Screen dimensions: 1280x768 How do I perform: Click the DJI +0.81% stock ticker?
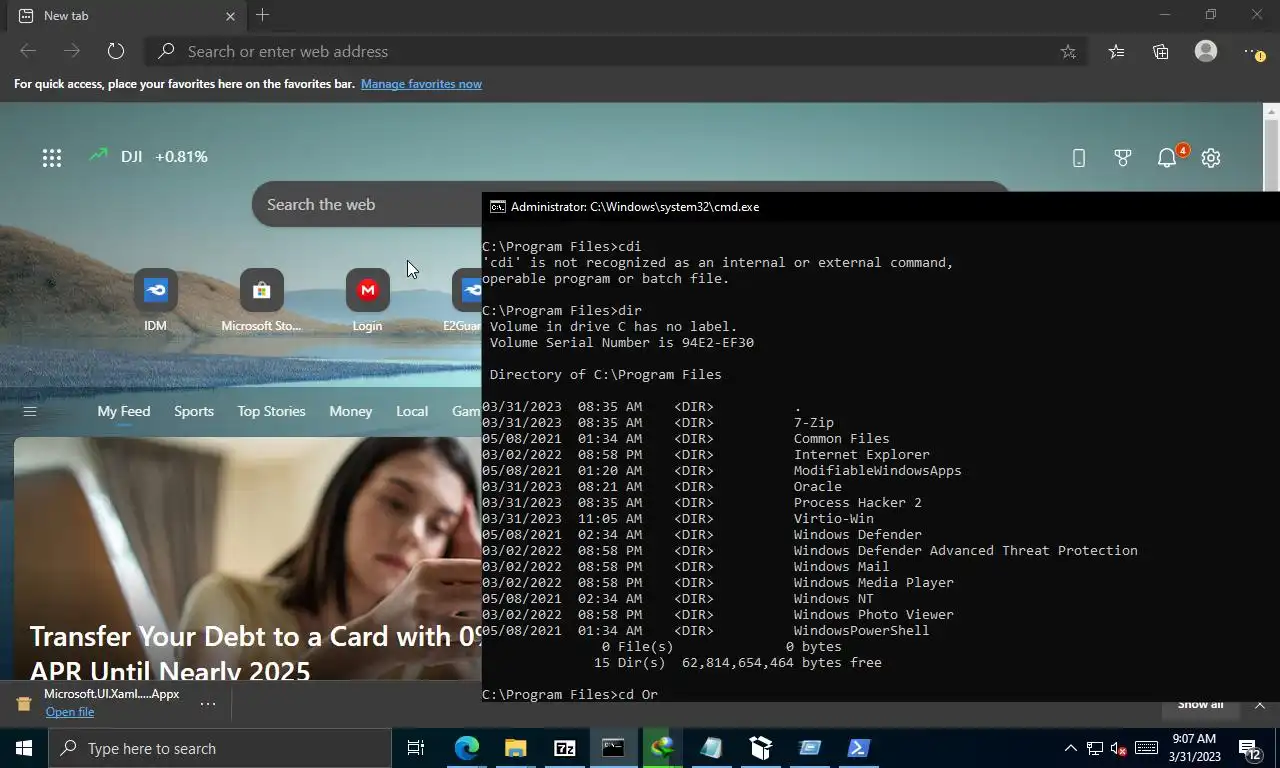point(147,157)
